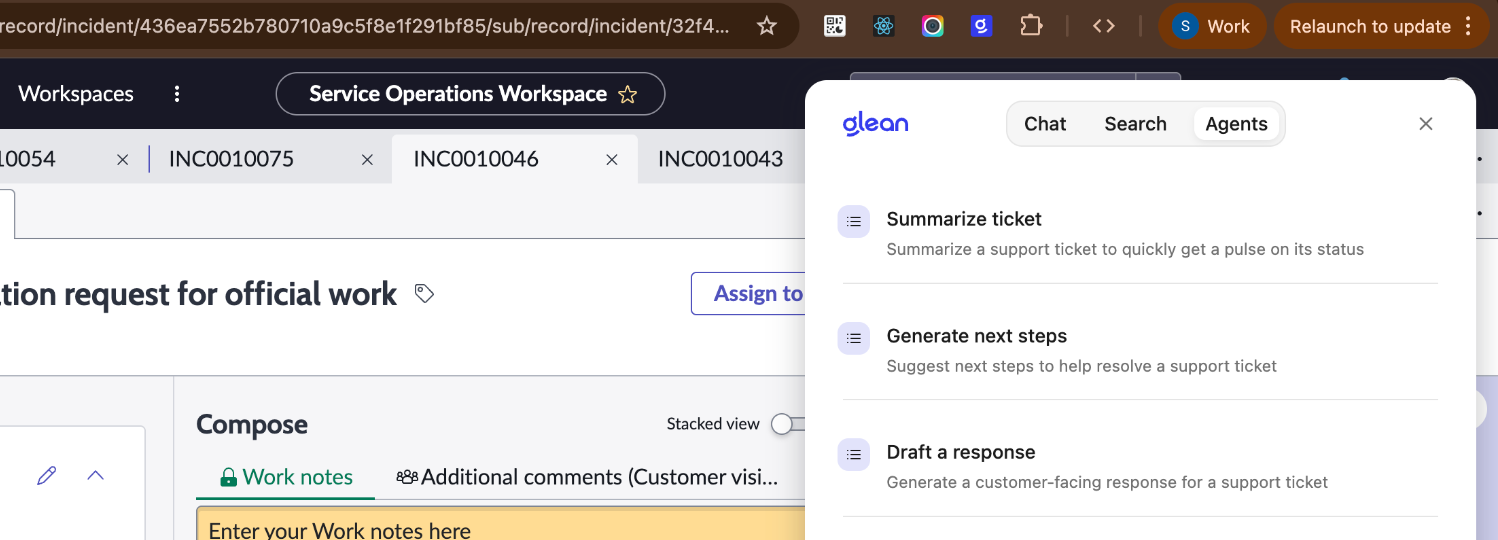The image size is (1498, 540).
Task: Click into the Work notes text field
Action: [x=501, y=524]
